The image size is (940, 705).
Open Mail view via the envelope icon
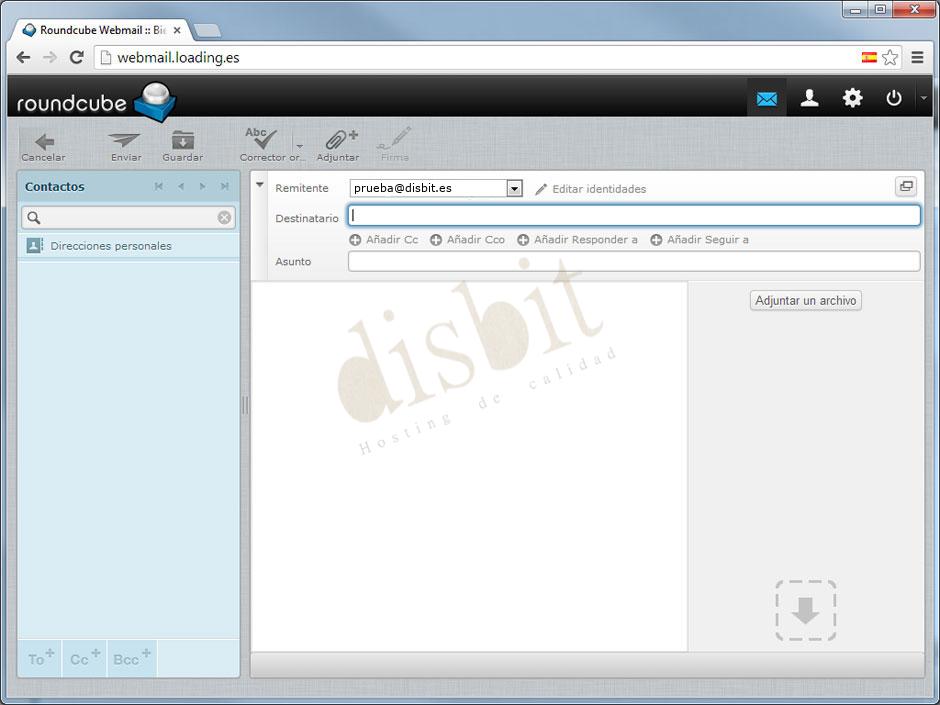(767, 97)
